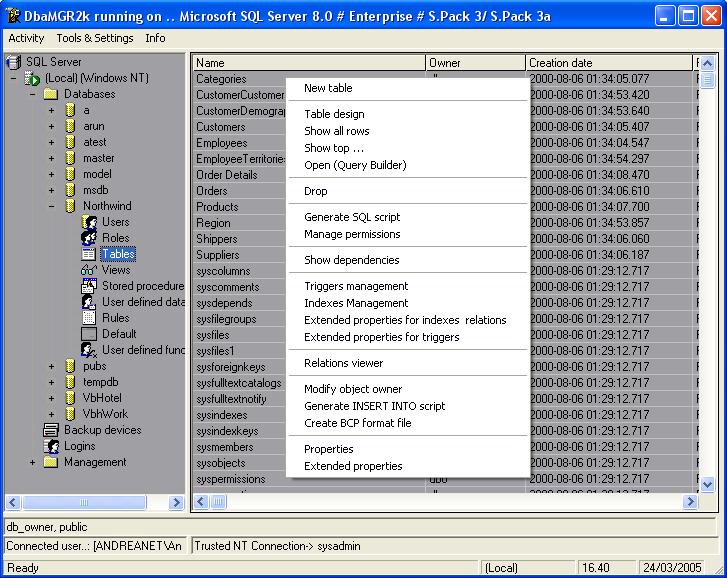The height and width of the screenshot is (578, 727).
Task: Click the Logins icon in the tree
Action: pyautogui.click(x=51, y=446)
